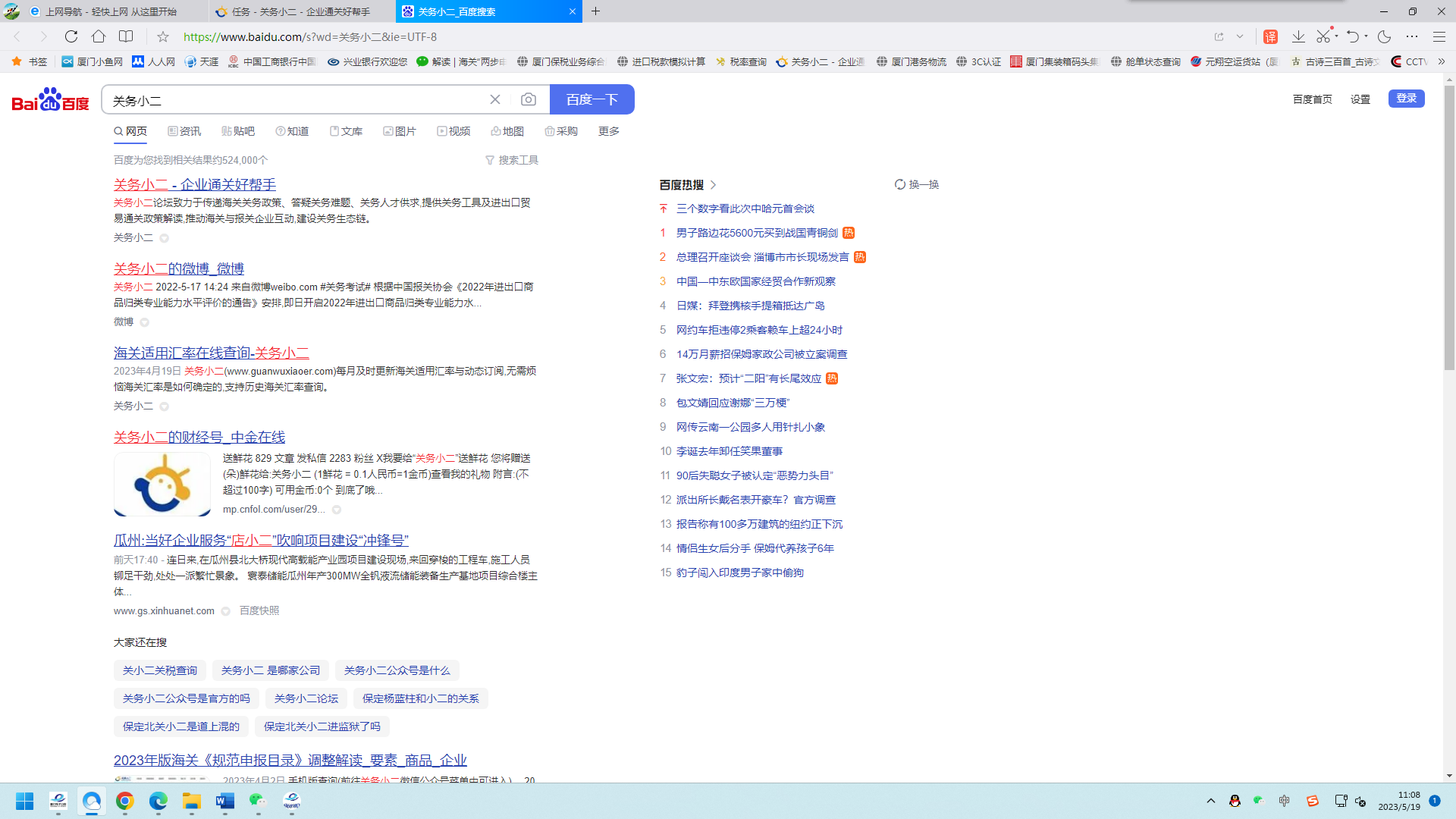Image resolution: width=1456 pixels, height=819 pixels.
Task: Open the notification badge in system tray
Action: click(x=1435, y=801)
